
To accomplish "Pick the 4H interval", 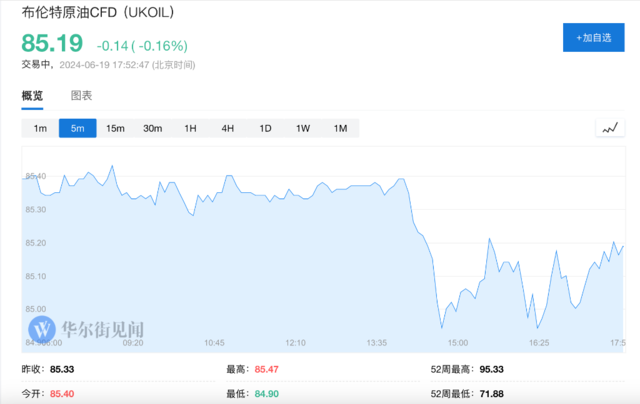I will tap(227, 128).
